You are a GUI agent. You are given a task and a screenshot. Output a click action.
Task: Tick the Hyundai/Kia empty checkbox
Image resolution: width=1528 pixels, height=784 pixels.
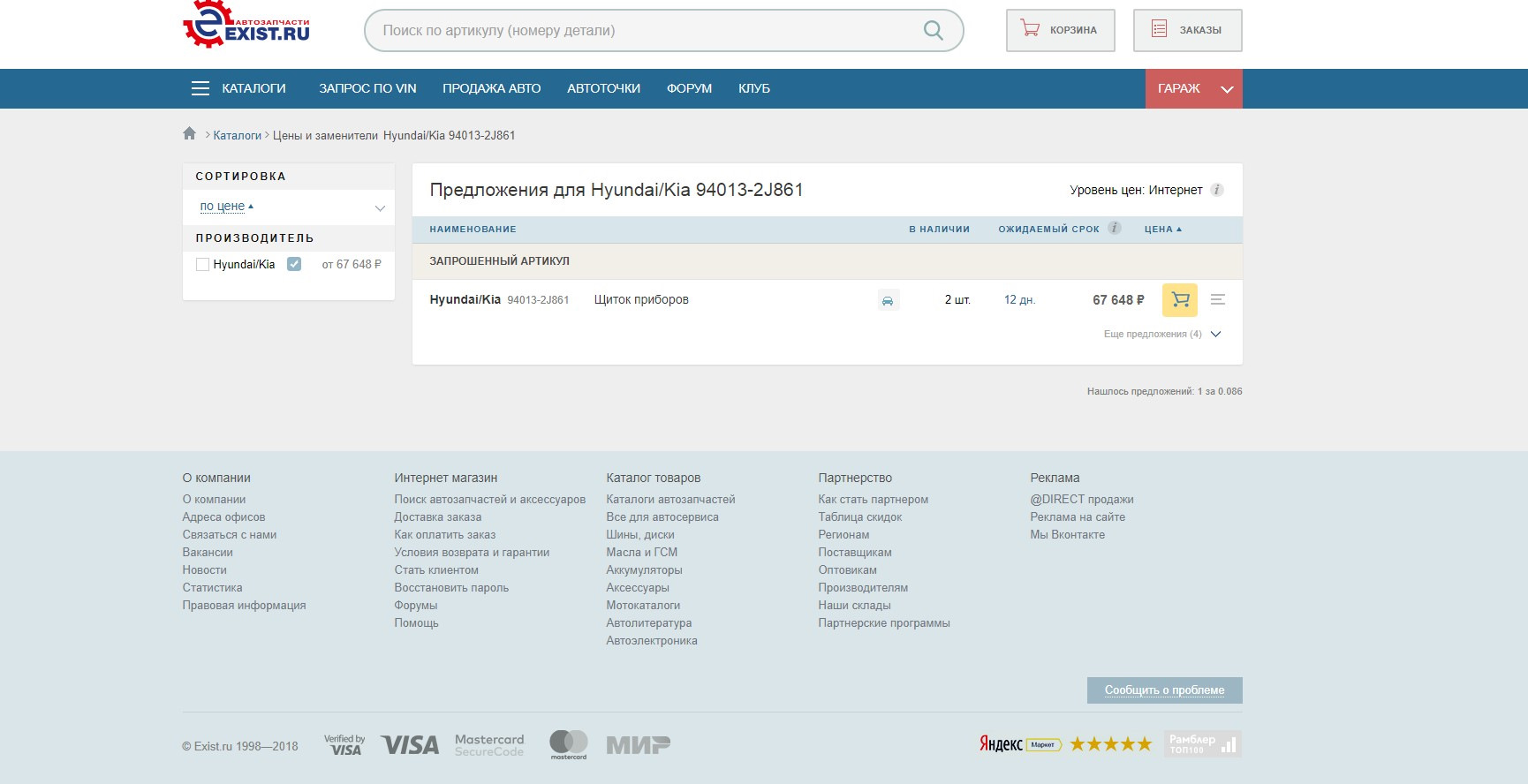(202, 264)
